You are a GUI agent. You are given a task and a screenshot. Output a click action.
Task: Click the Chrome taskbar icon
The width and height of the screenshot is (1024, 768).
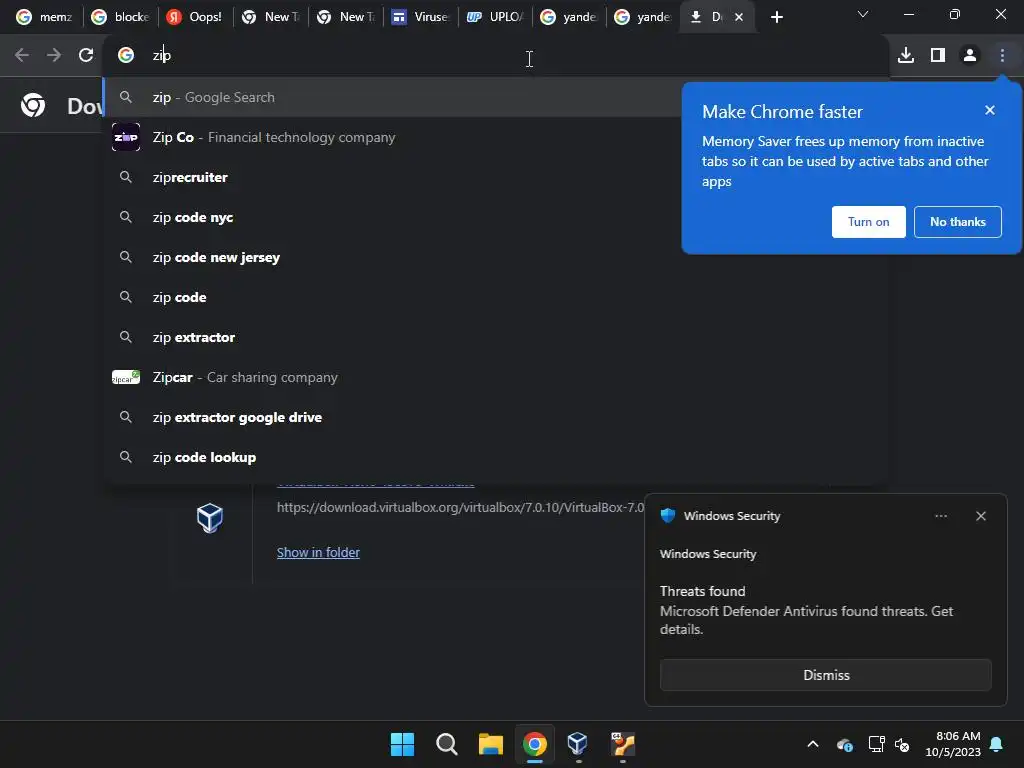click(x=534, y=744)
